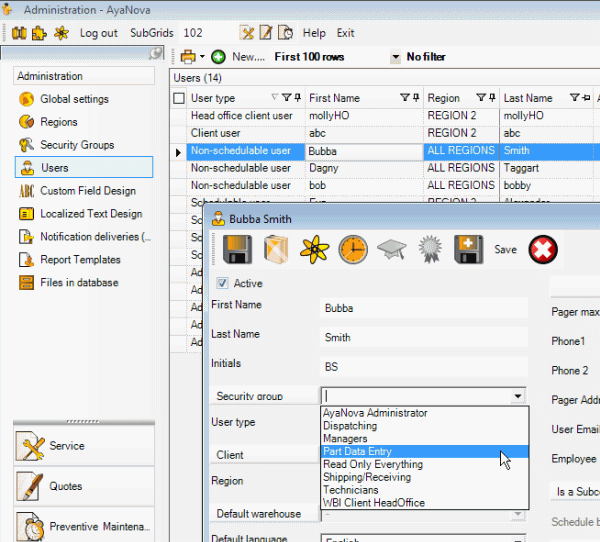The width and height of the screenshot is (600, 542).
Task: Click the notepad with pencil icon
Action: pos(266,33)
